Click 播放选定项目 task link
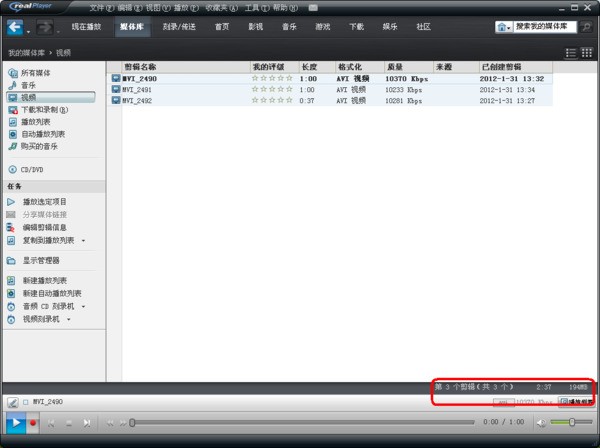Screen dimensions: 600x448 [45, 202]
